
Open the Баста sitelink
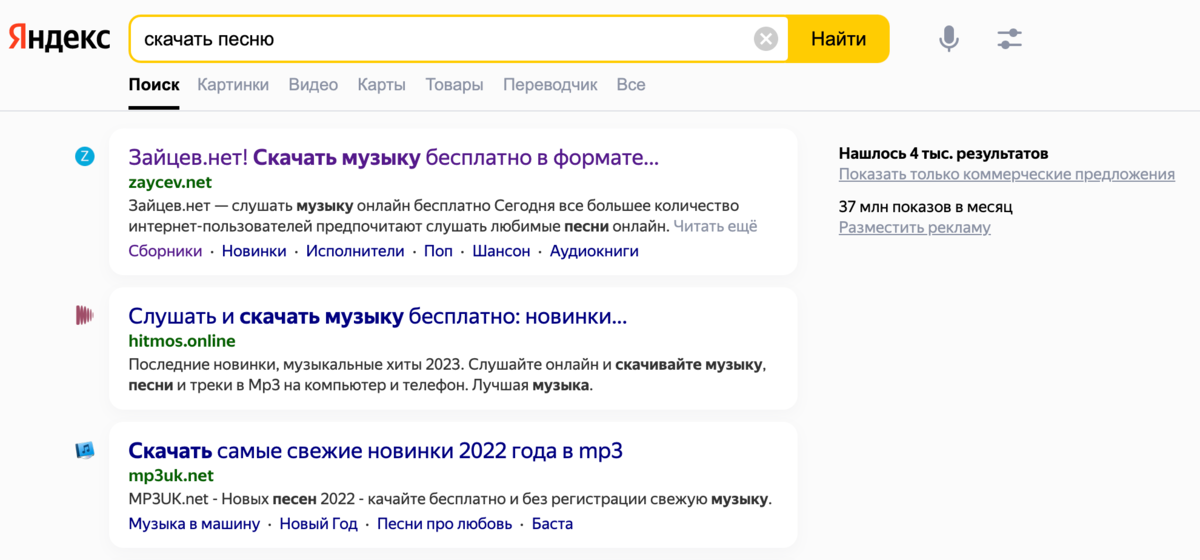click(x=552, y=524)
